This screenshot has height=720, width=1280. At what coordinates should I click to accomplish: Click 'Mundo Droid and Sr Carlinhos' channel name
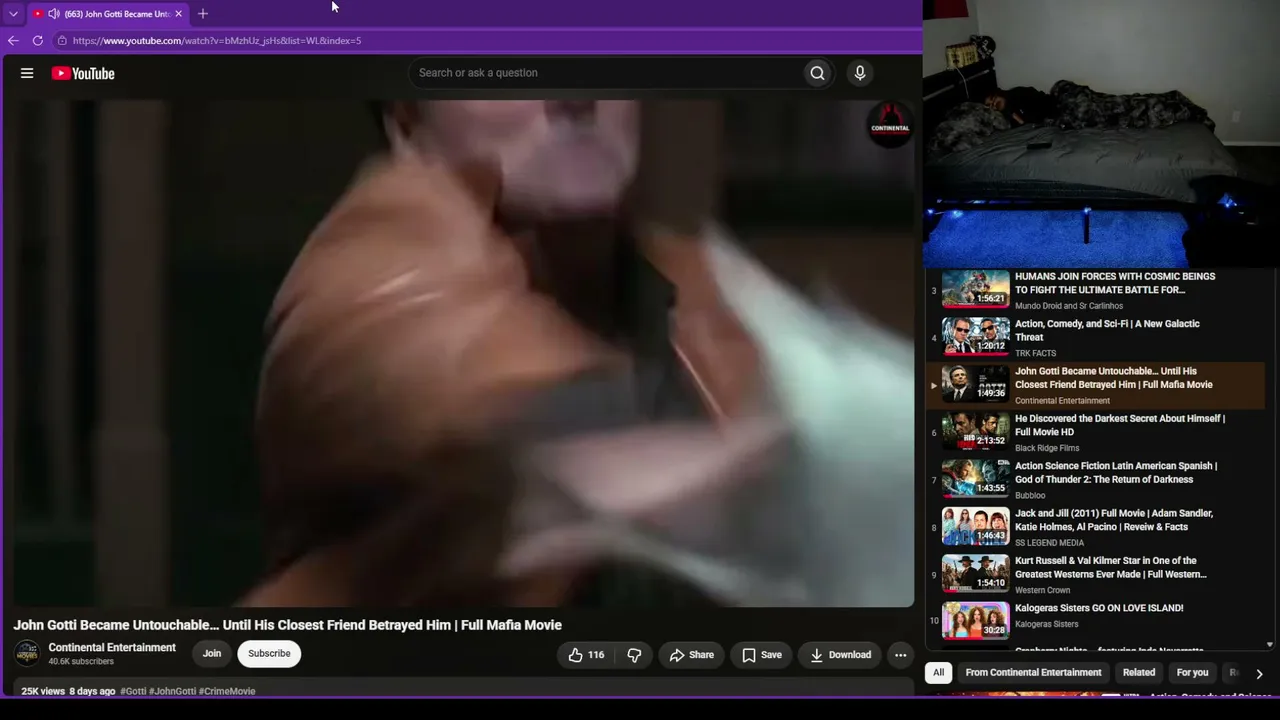pos(1069,306)
